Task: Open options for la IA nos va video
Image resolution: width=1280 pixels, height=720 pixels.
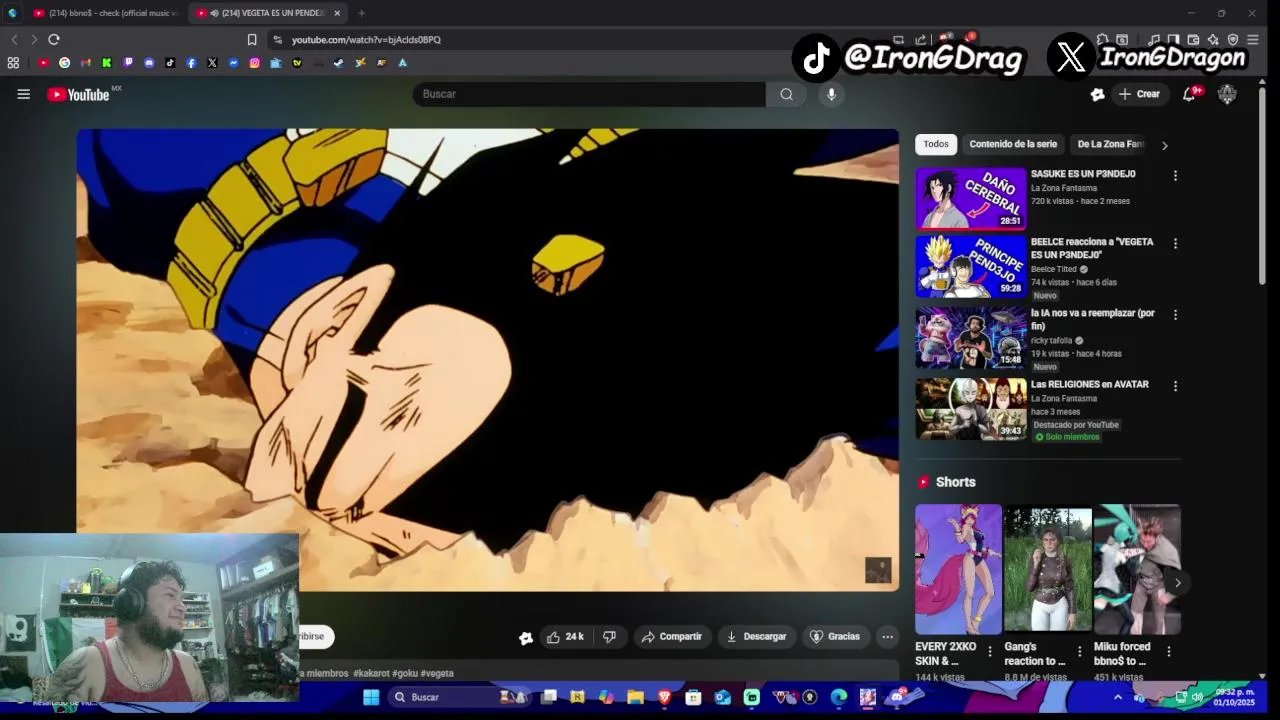Action: (x=1175, y=315)
